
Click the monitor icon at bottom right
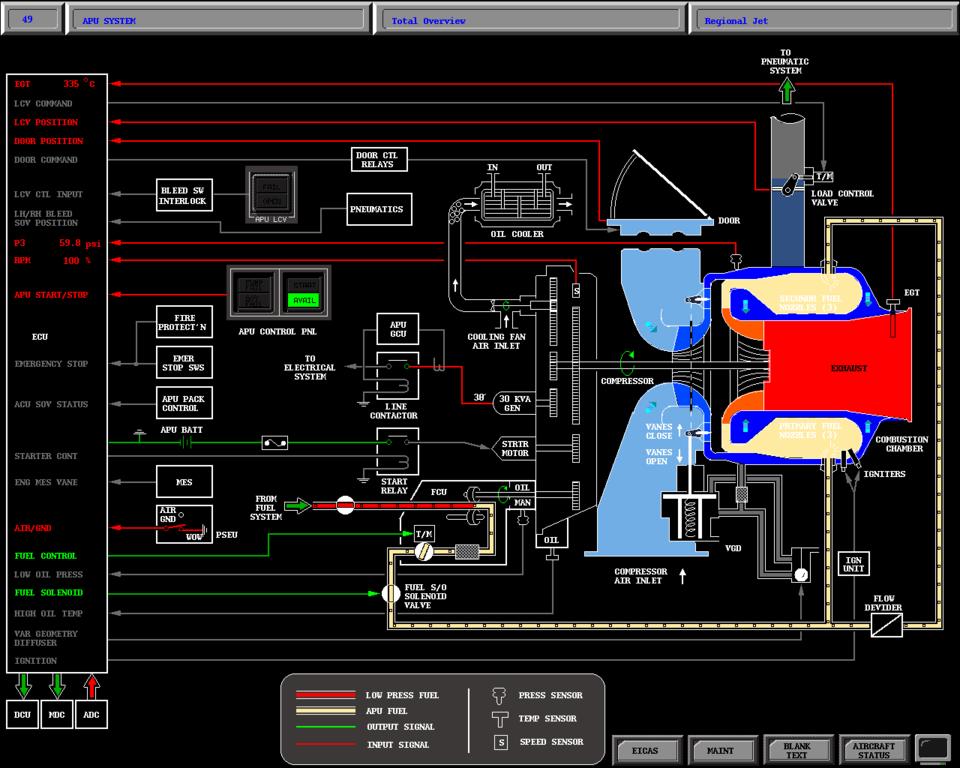click(934, 748)
